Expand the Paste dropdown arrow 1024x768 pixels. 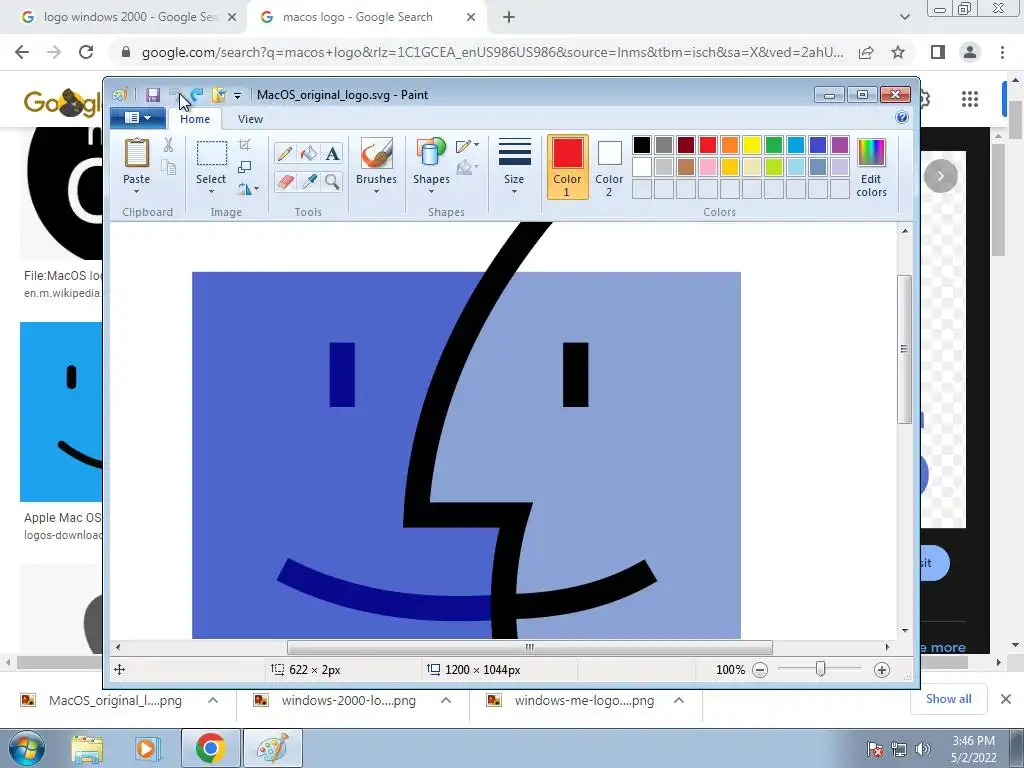tap(136, 191)
